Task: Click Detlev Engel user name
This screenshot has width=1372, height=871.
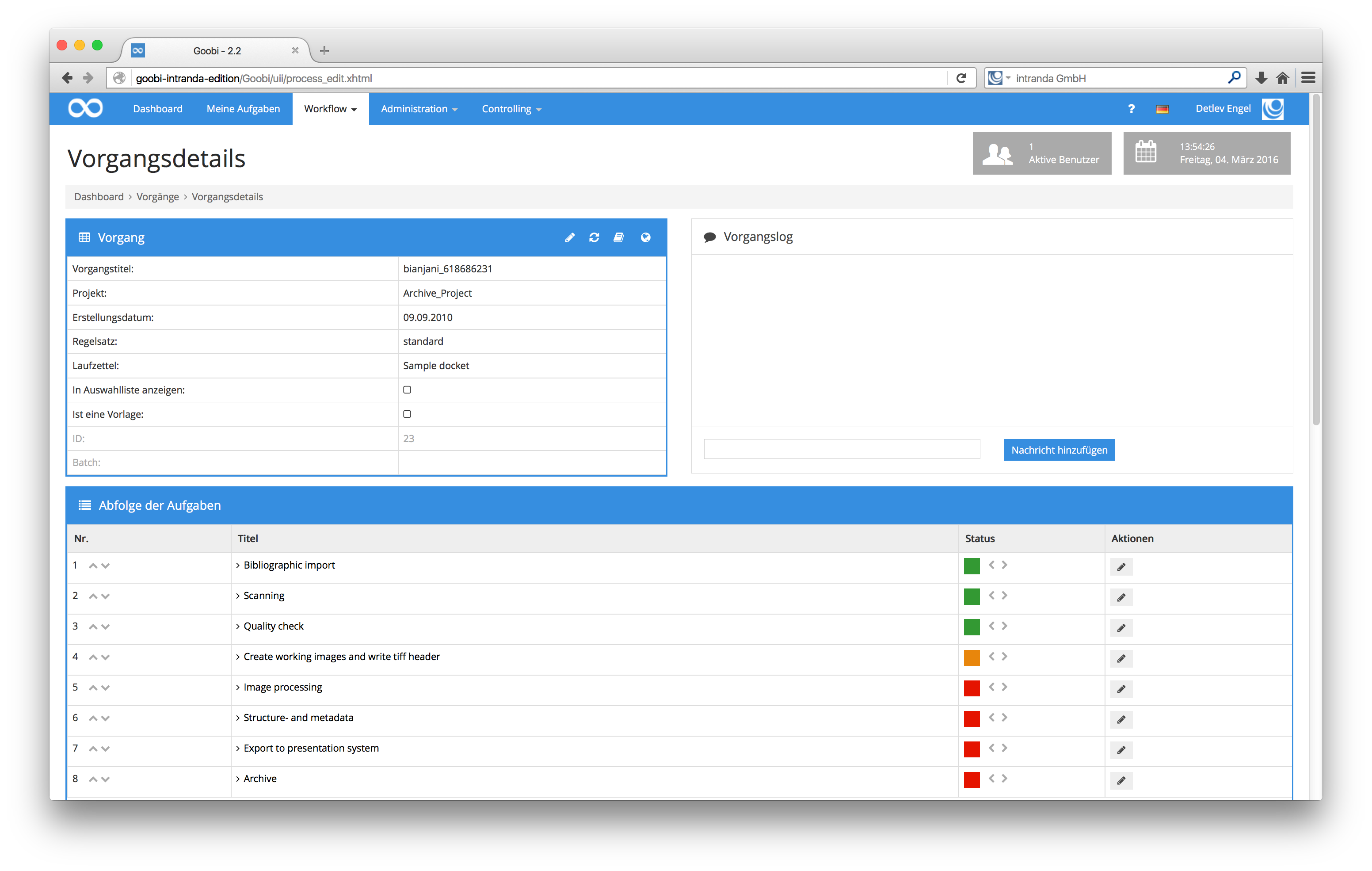Action: pyautogui.click(x=1223, y=109)
